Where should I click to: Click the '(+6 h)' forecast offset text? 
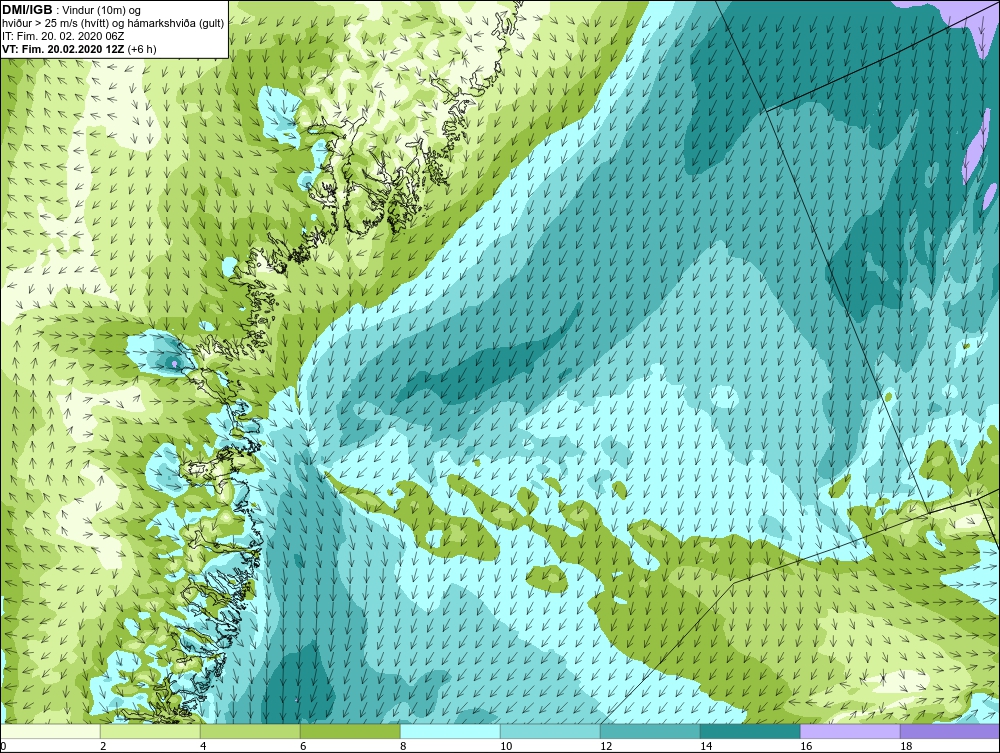pos(142,49)
